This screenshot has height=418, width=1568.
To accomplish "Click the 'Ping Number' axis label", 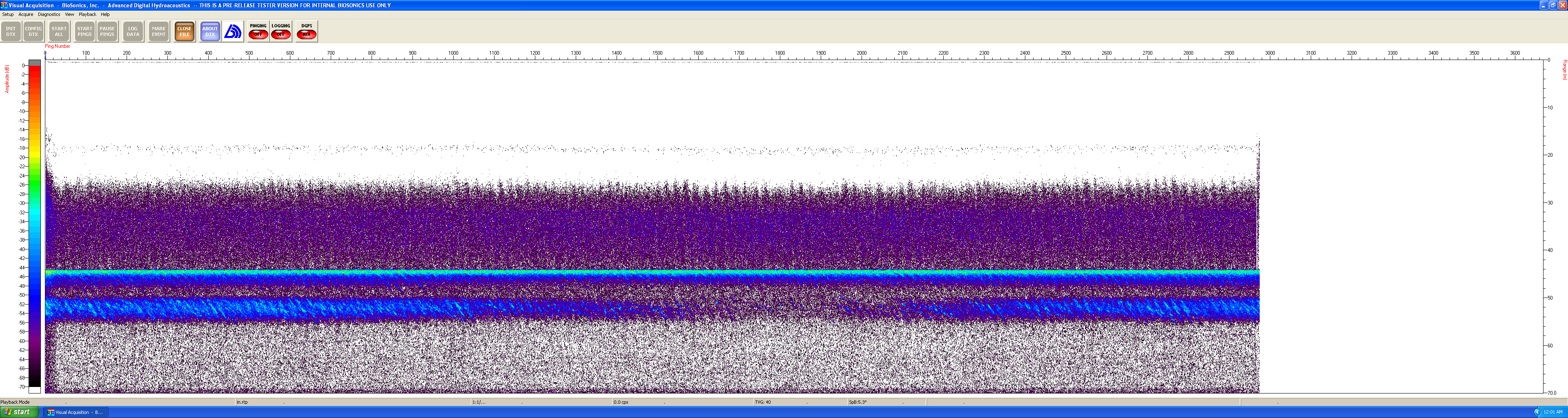I will [57, 46].
